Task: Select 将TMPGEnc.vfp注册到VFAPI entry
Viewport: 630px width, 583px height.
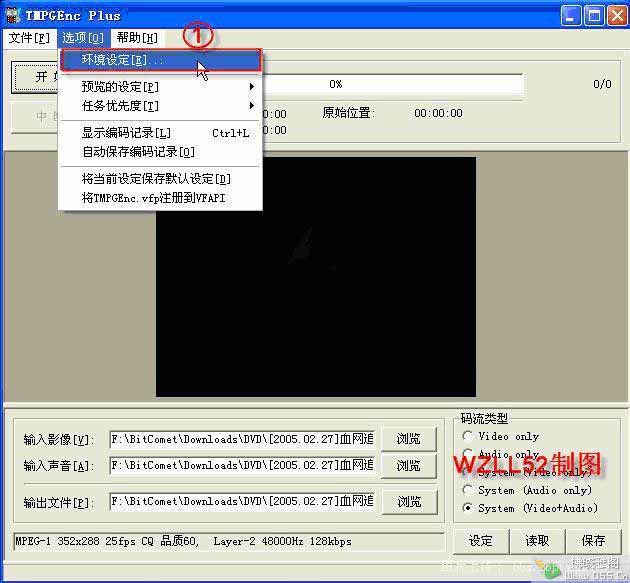Action: [161, 198]
